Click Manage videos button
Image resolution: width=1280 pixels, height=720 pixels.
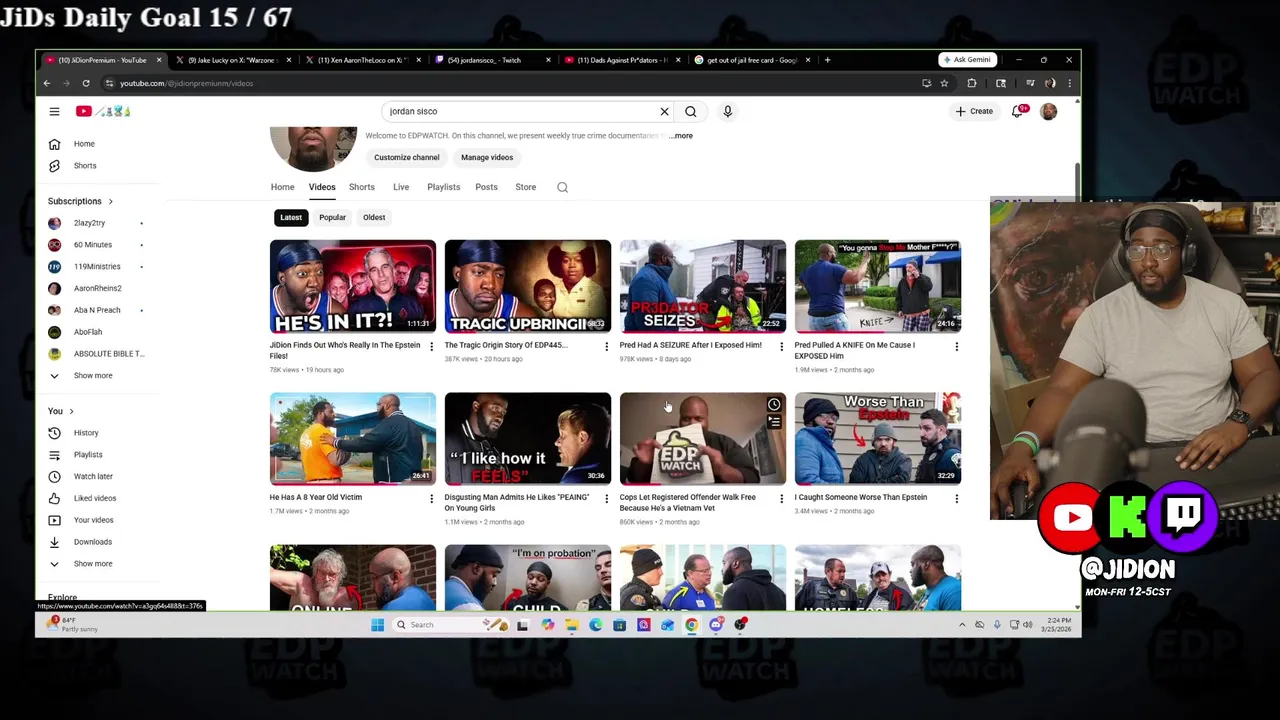pos(487,157)
